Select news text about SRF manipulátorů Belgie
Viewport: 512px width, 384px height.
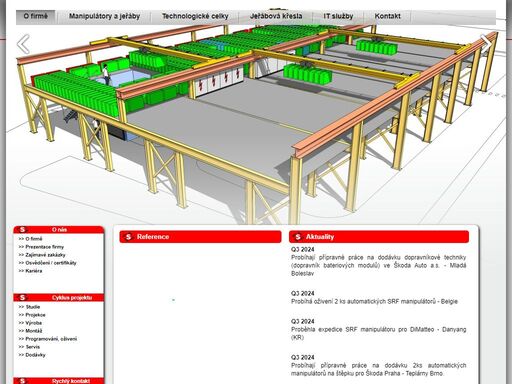(x=374, y=301)
